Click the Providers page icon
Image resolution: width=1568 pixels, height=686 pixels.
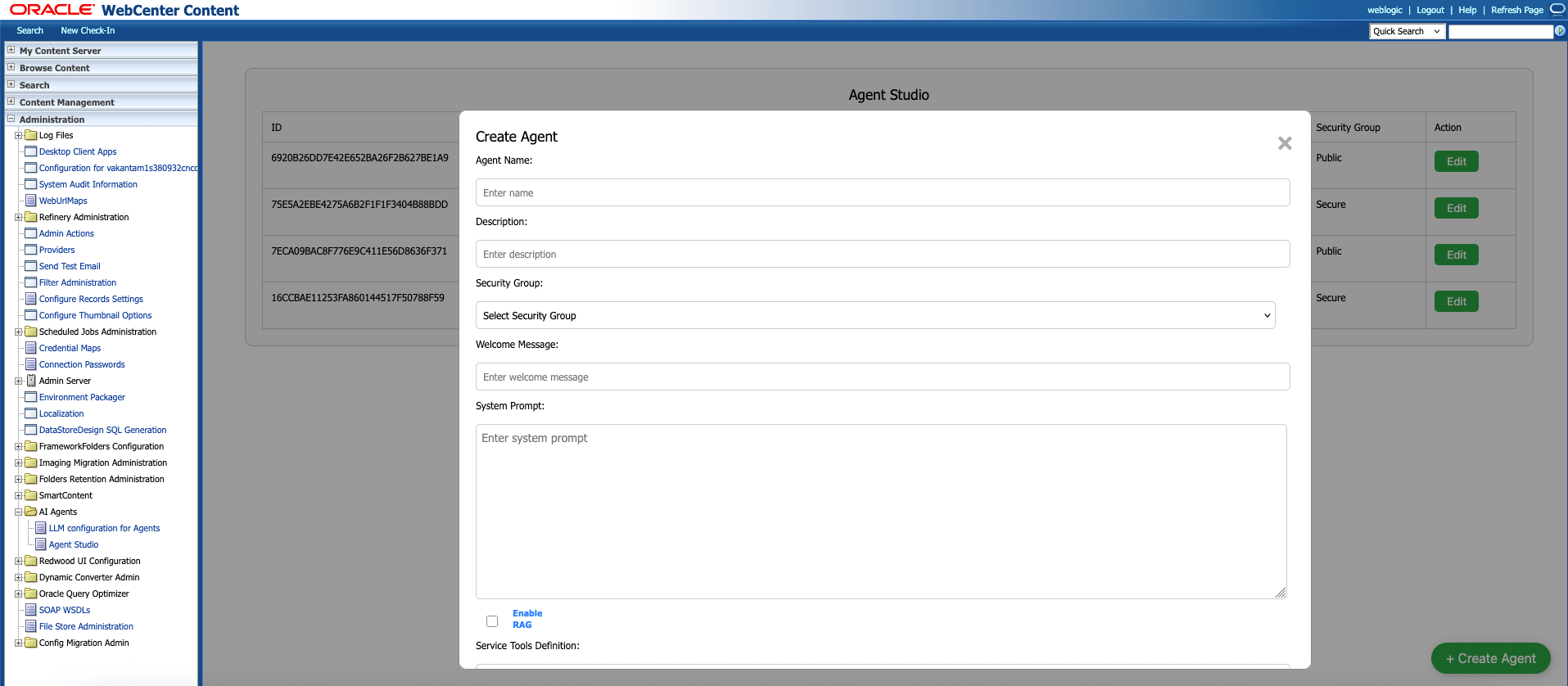pyautogui.click(x=31, y=250)
